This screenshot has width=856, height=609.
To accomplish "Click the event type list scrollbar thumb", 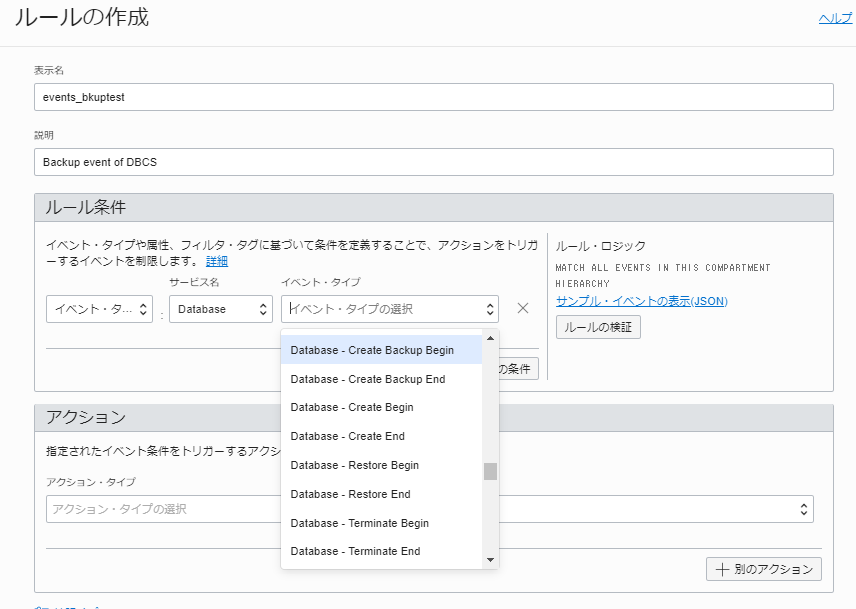I will coord(490,471).
